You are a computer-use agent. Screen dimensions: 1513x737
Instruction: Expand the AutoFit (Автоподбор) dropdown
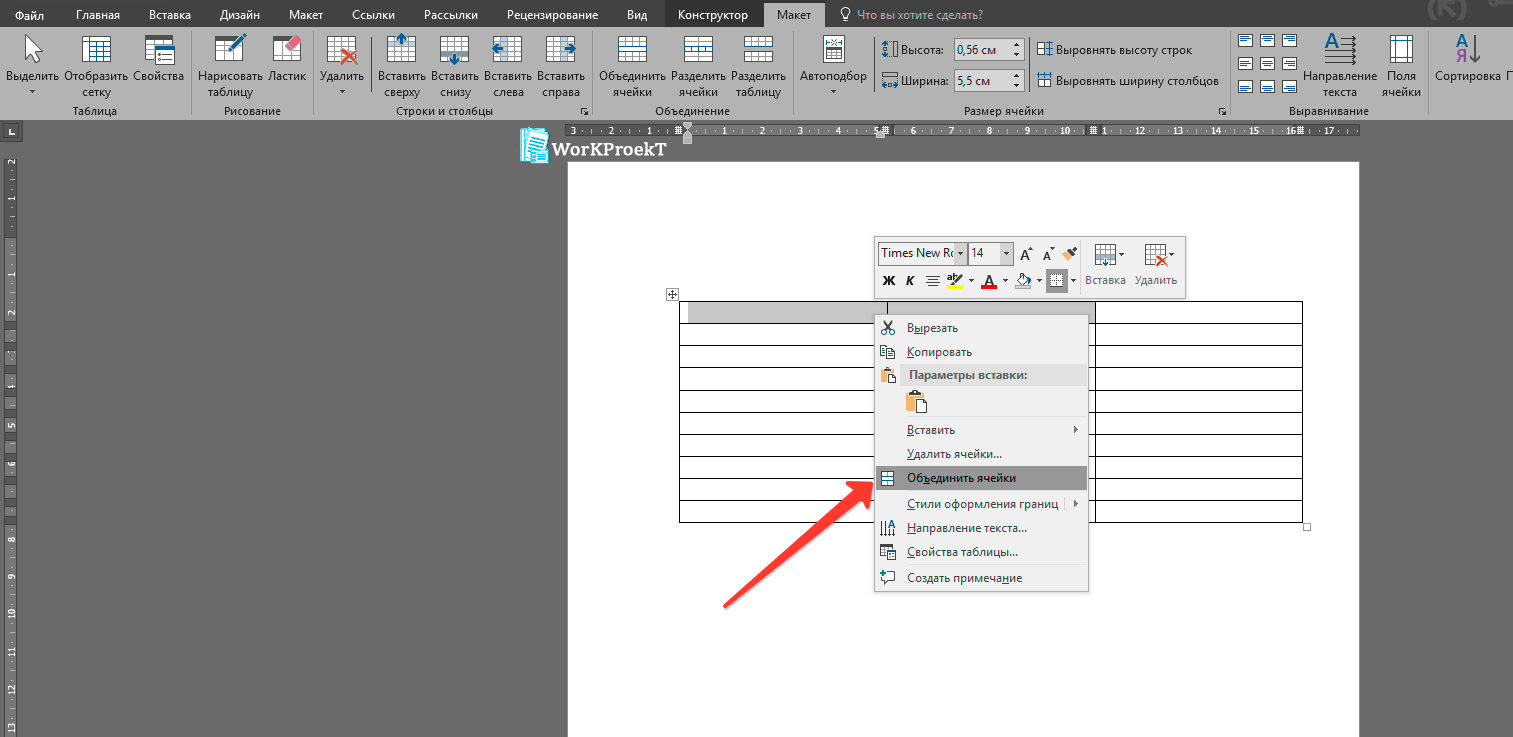(x=833, y=92)
